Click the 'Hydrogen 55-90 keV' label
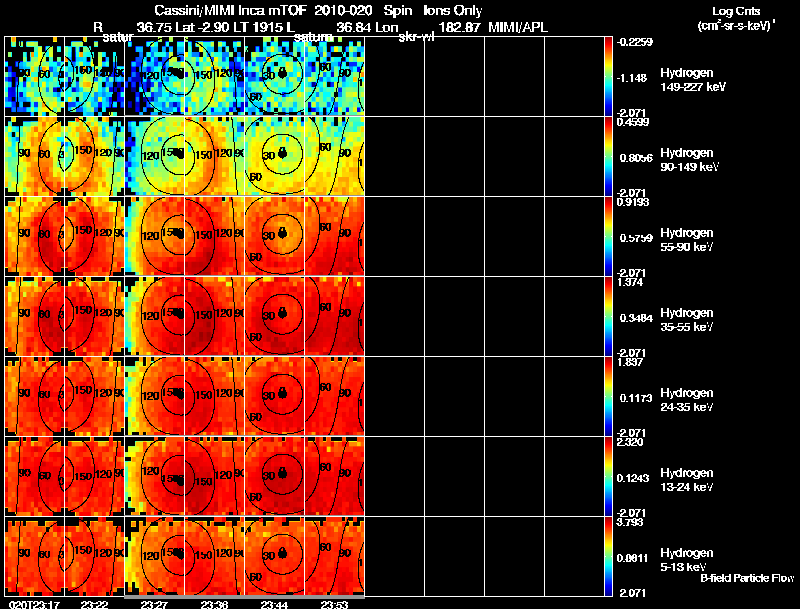Viewport: 800px width, 609px height. click(x=687, y=240)
